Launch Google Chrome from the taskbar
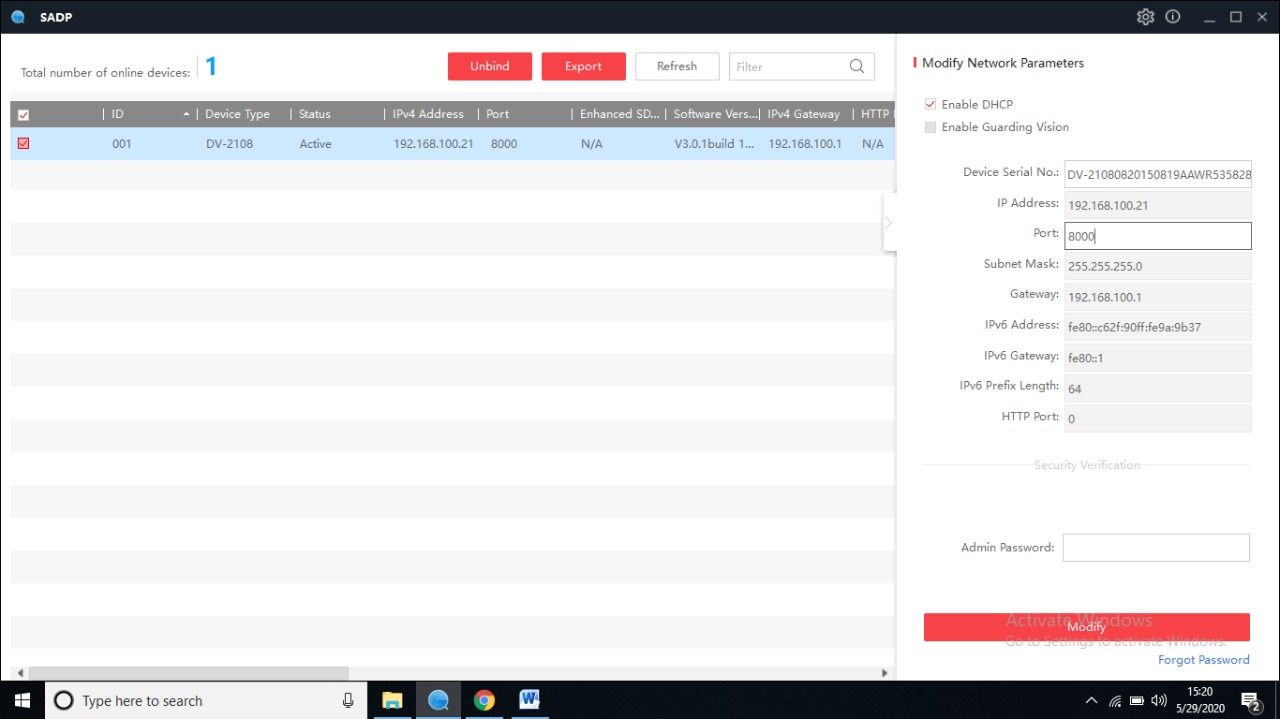 [484, 700]
